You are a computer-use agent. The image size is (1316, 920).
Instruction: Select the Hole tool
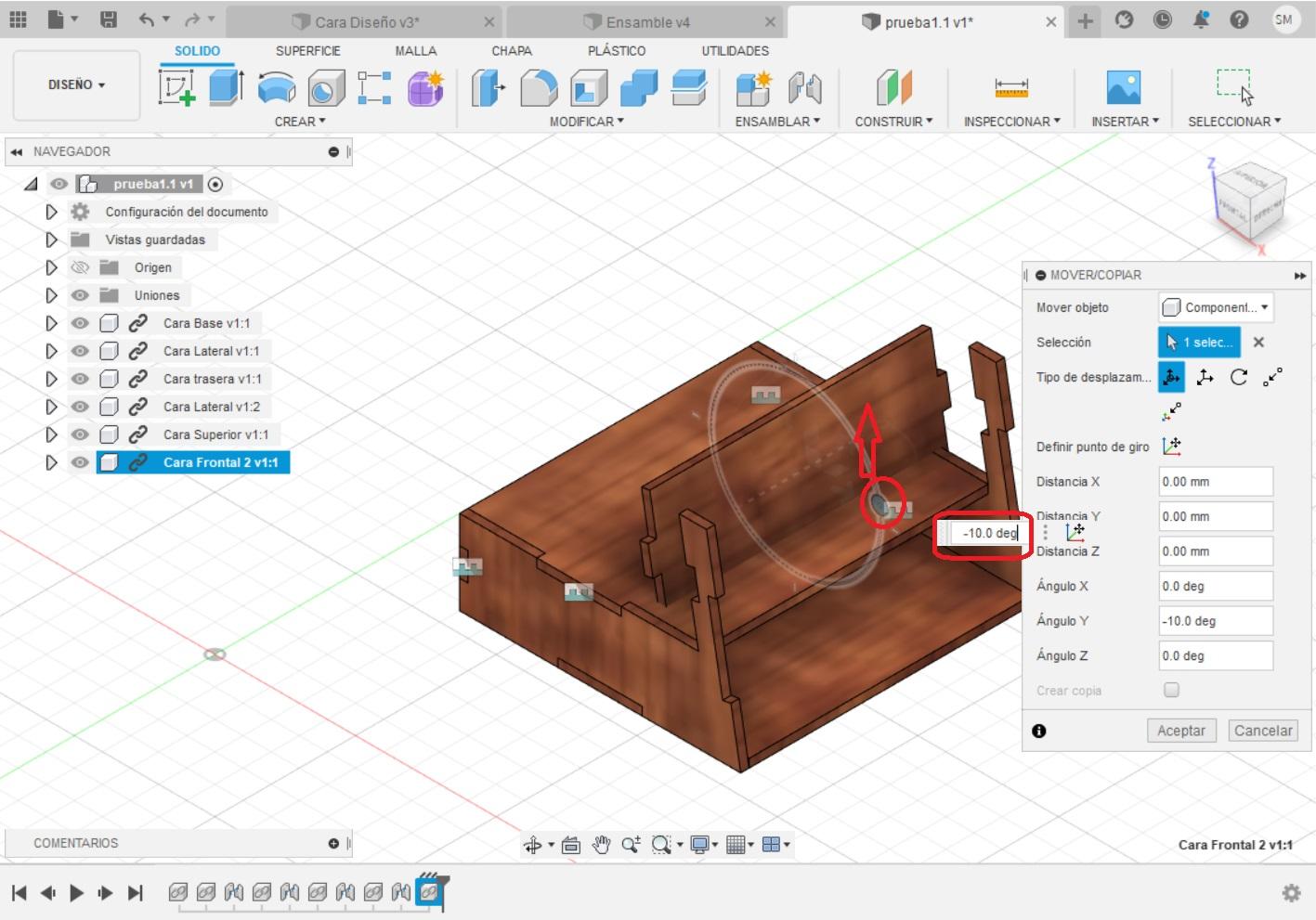325,88
